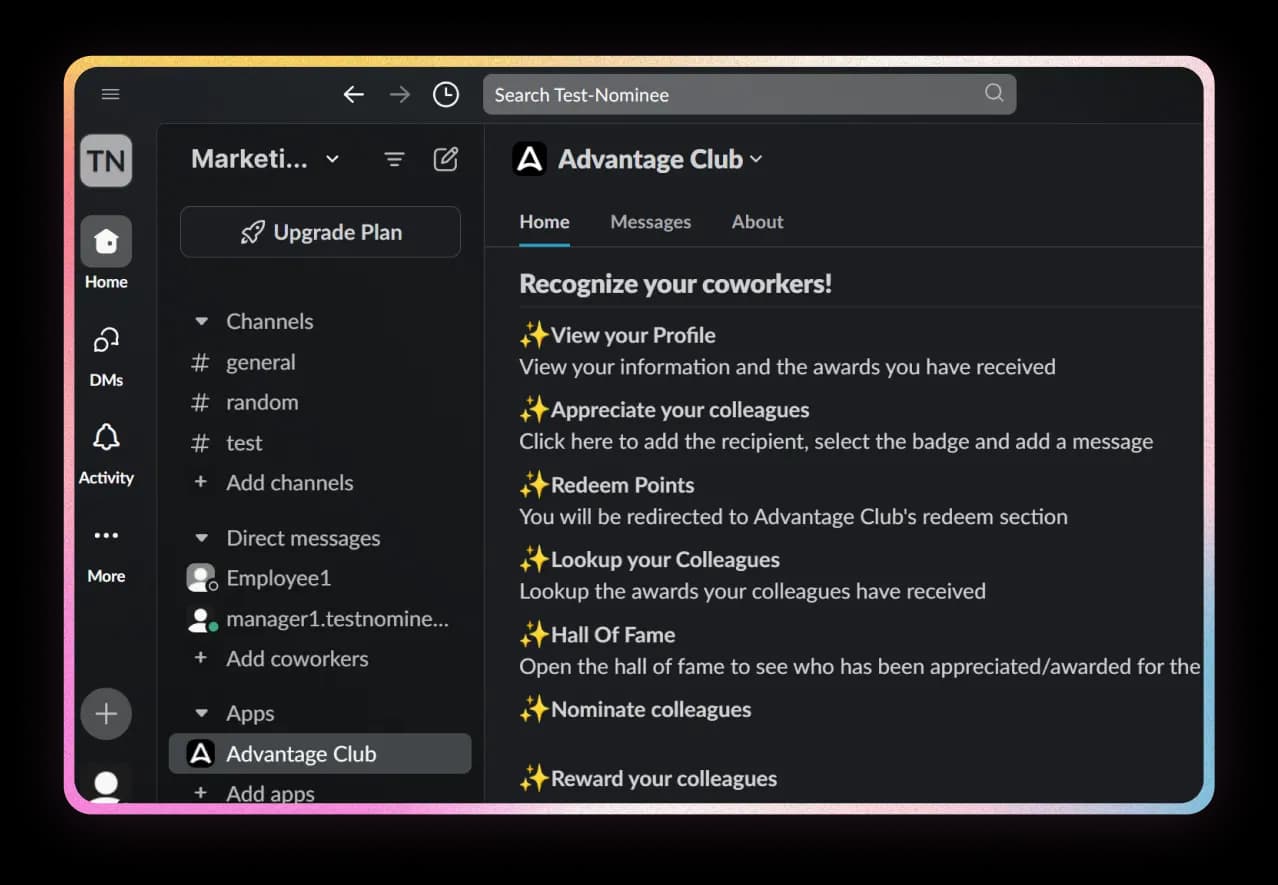Viewport: 1278px width, 885px height.
Task: Collapse the Apps section
Action: coord(201,714)
